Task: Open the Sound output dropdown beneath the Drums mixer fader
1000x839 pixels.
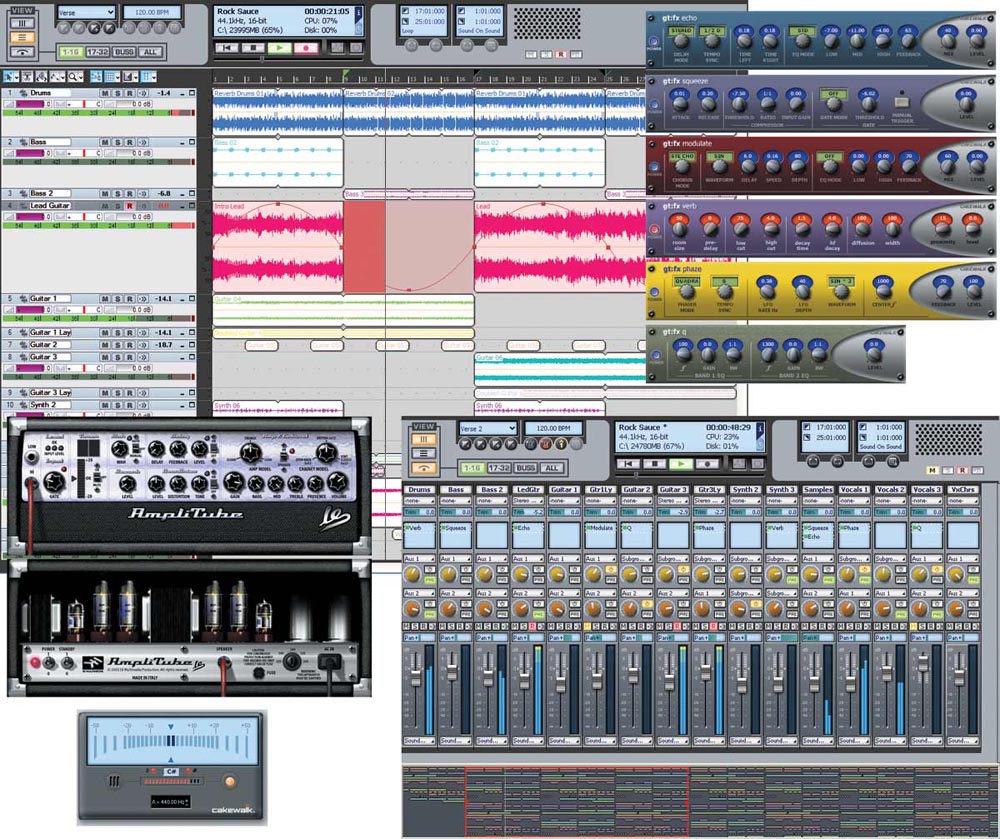Action: (x=419, y=741)
